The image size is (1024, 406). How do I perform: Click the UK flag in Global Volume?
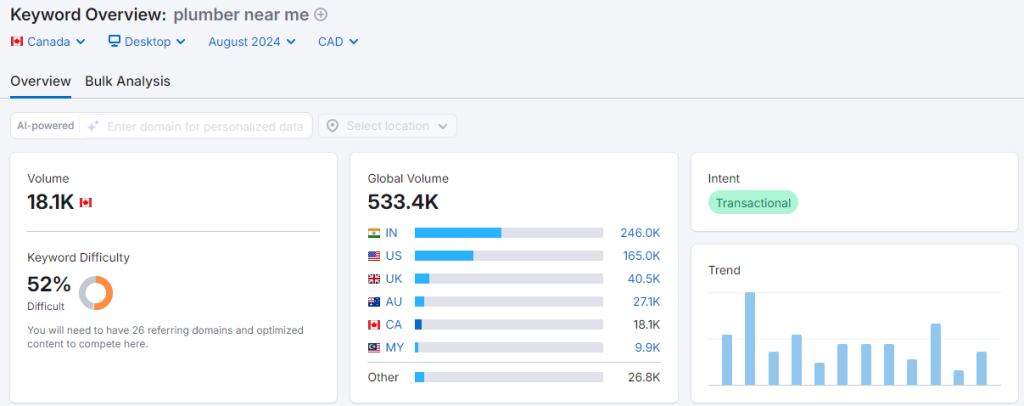point(374,279)
